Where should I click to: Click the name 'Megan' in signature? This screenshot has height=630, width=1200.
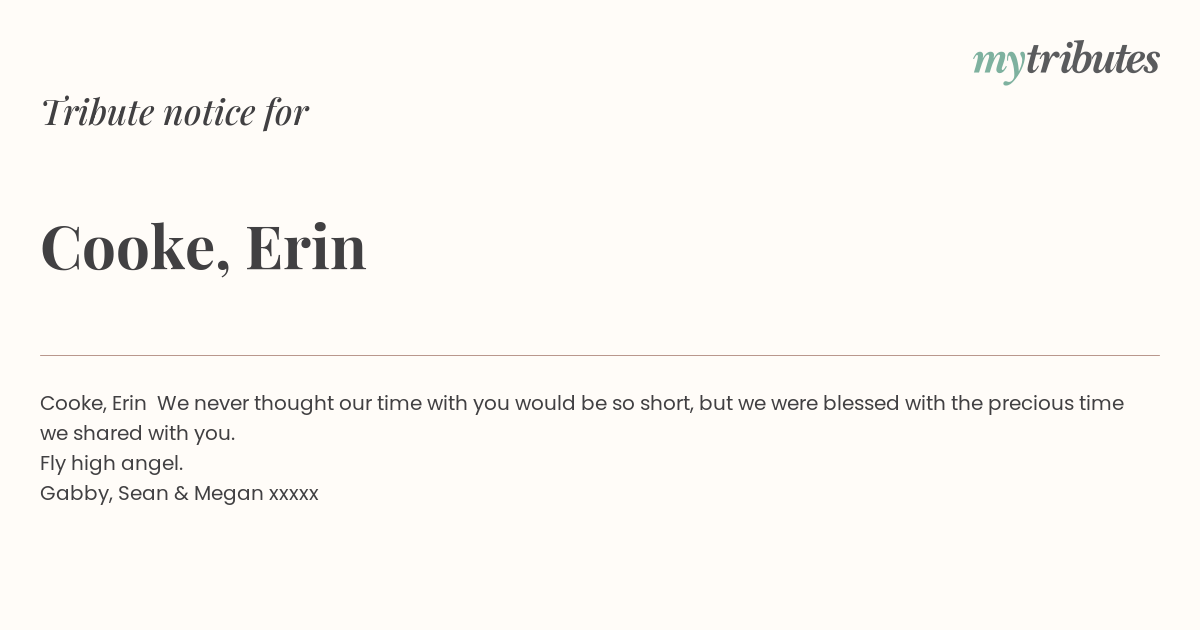click(229, 493)
